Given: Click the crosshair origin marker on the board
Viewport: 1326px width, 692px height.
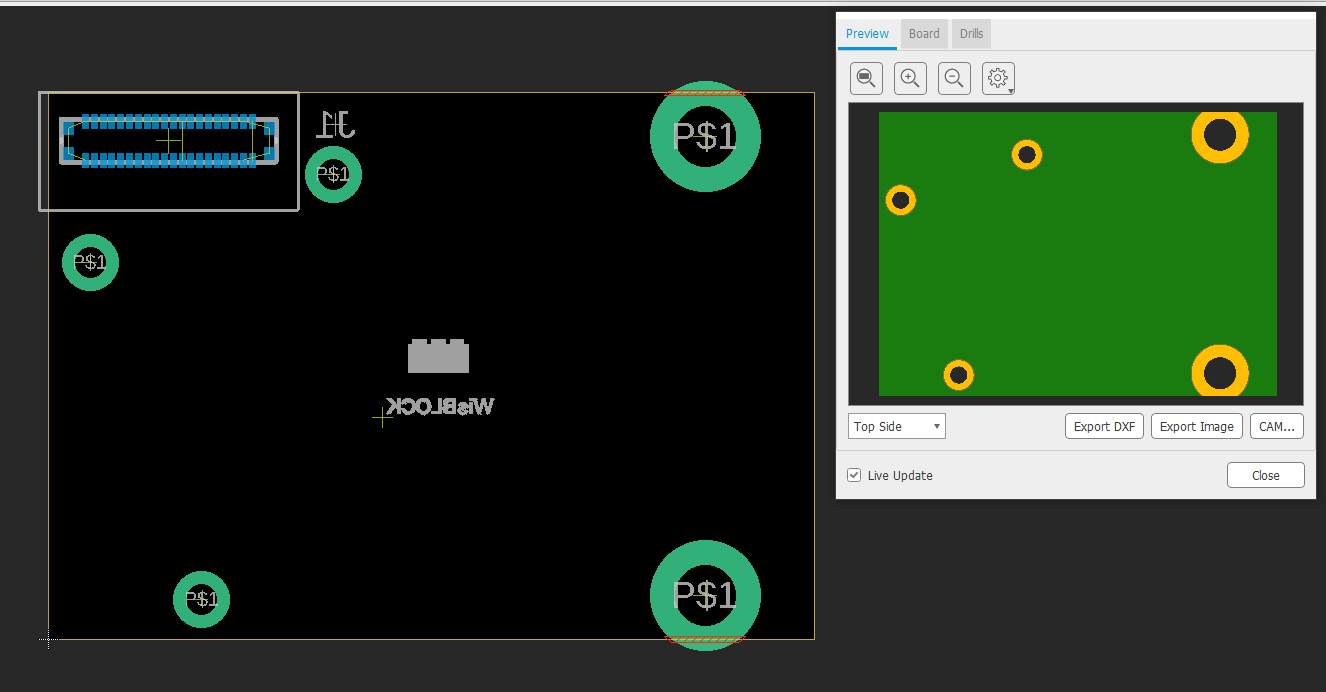Looking at the screenshot, I should (x=380, y=418).
